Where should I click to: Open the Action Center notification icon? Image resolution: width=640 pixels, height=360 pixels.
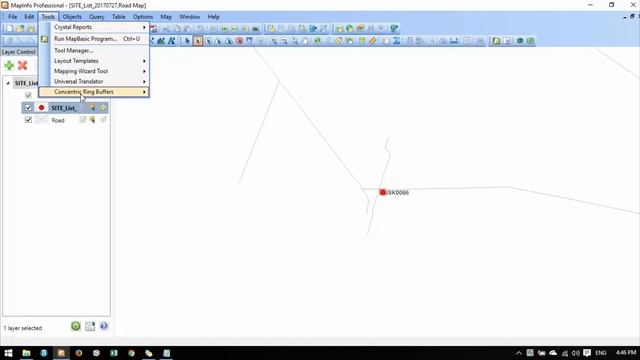pyautogui.click(x=587, y=353)
